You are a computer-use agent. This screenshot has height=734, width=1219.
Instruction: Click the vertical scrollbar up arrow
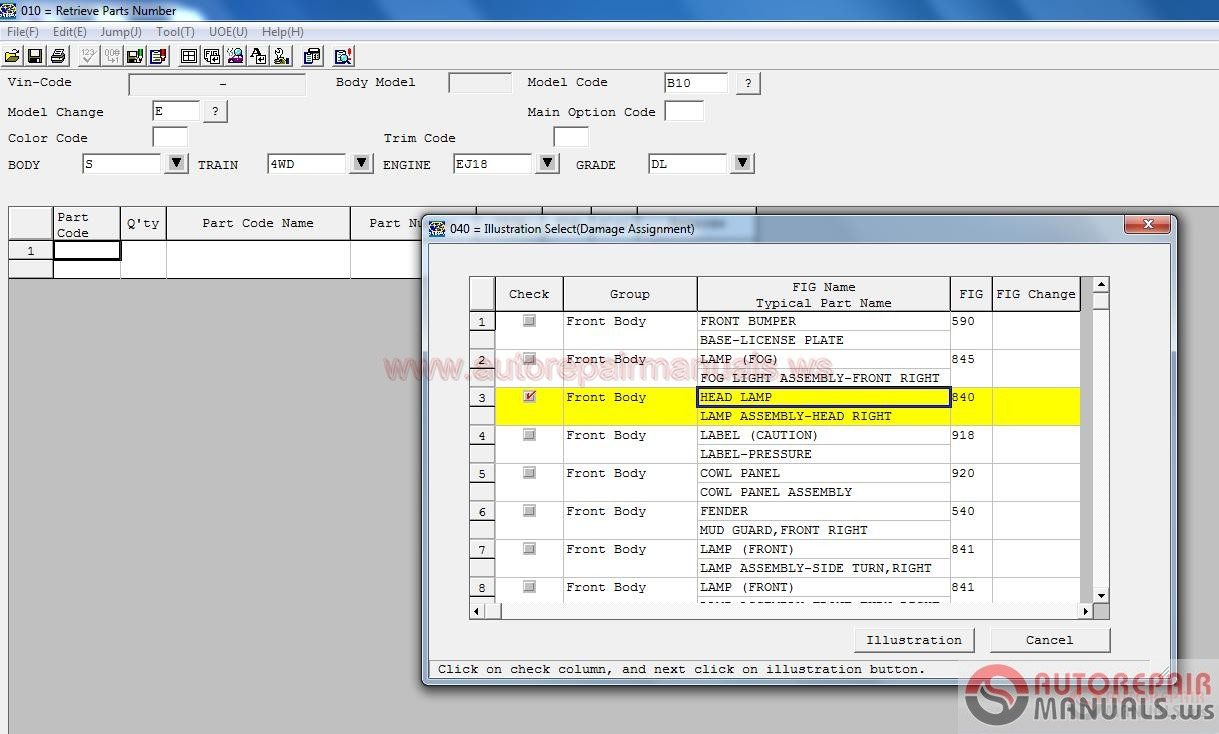(x=1101, y=285)
